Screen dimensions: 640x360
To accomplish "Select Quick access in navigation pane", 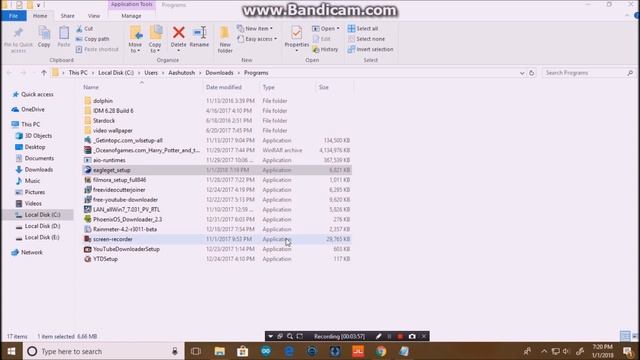I will [33, 94].
